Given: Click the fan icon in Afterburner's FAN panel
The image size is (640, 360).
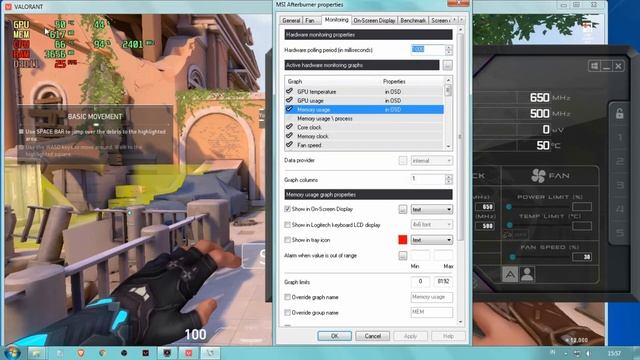Looking at the screenshot, I should [x=538, y=176].
